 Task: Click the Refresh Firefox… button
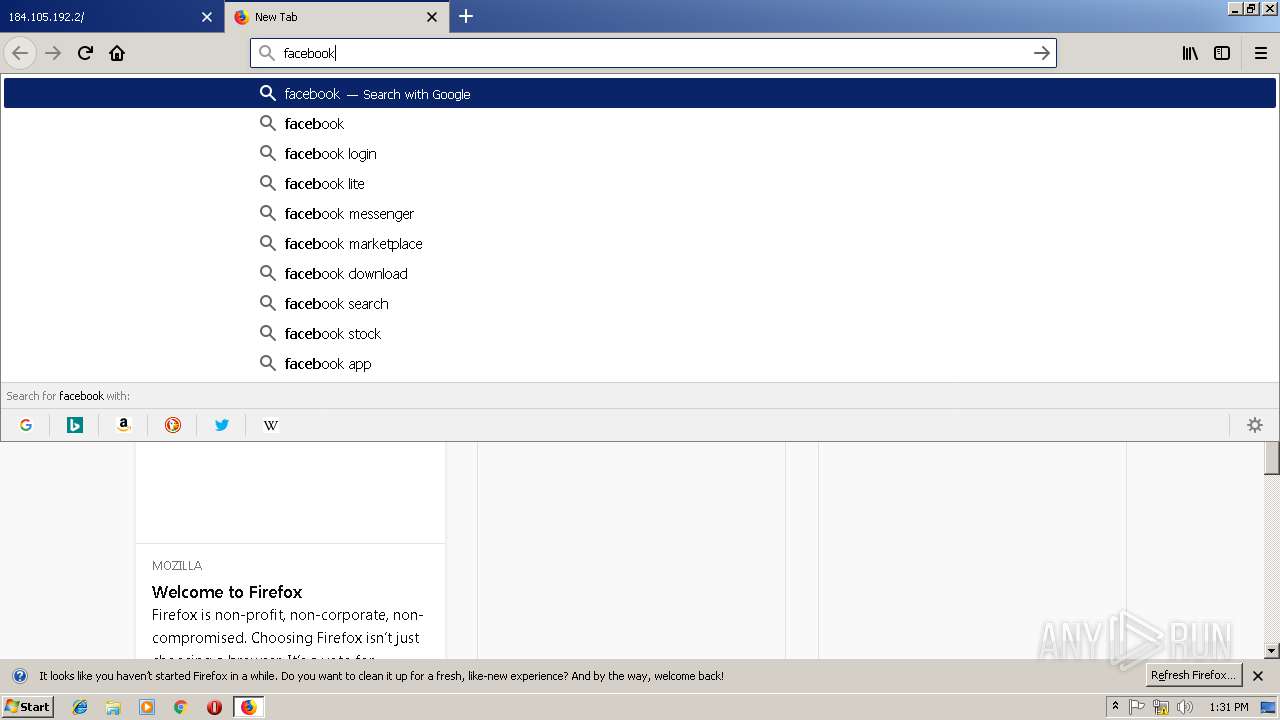[1193, 675]
